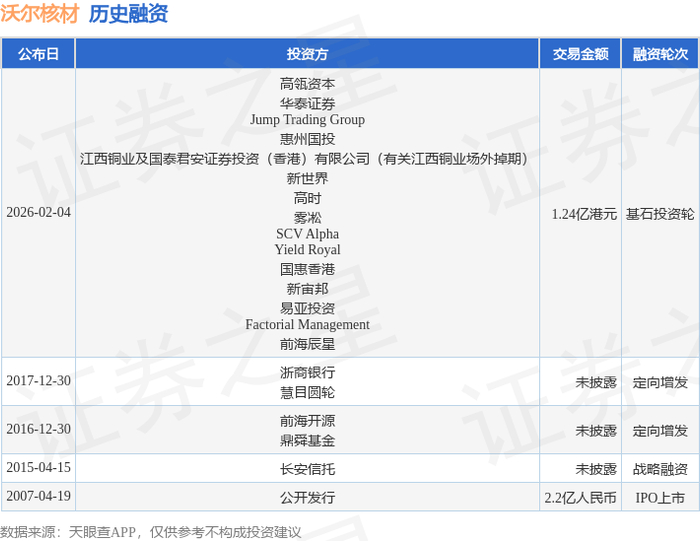Viewport: 700px width, 541px height.
Task: Click 未披露 in the 2016-12-30 row
Action: tap(596, 431)
